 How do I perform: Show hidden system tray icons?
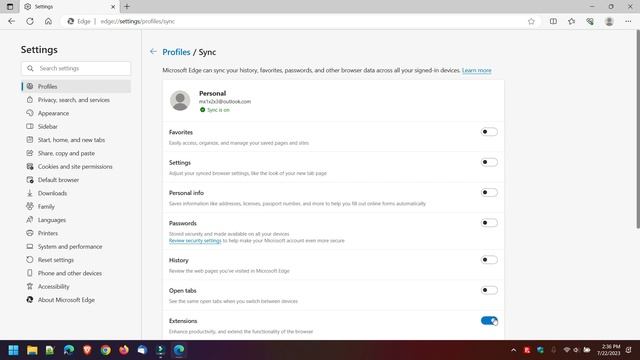click(513, 350)
